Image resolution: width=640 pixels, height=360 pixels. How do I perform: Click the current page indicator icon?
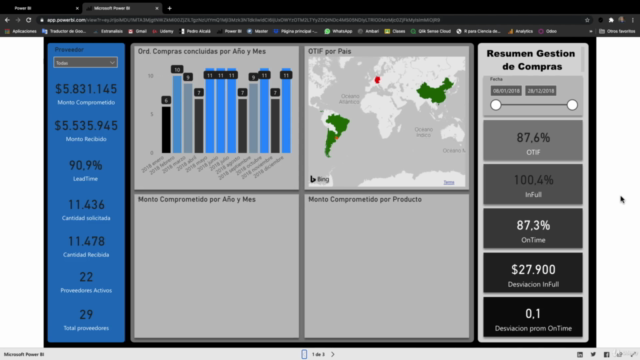[x=304, y=354]
